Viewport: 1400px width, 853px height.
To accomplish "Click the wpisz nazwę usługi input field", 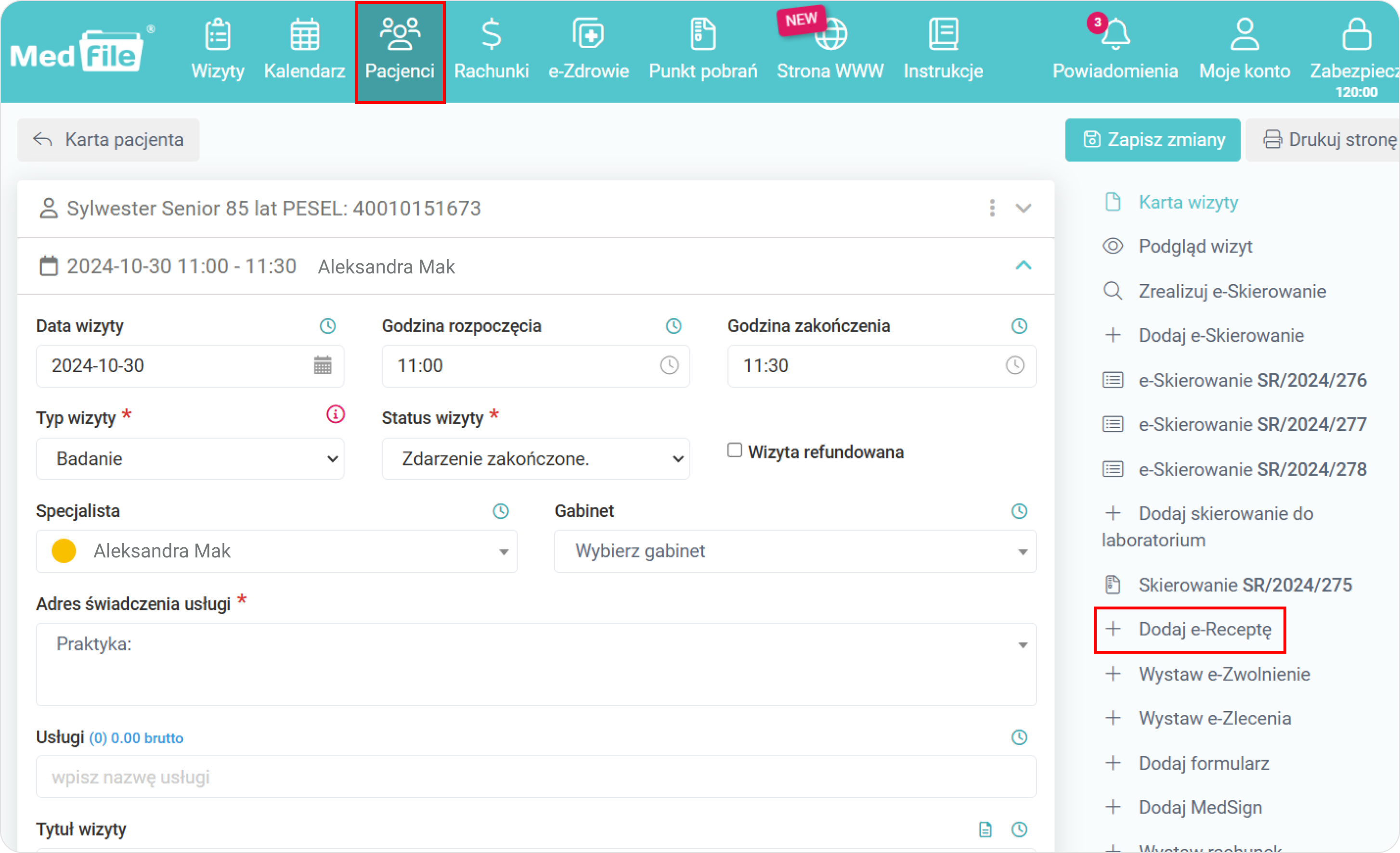I will 536,777.
